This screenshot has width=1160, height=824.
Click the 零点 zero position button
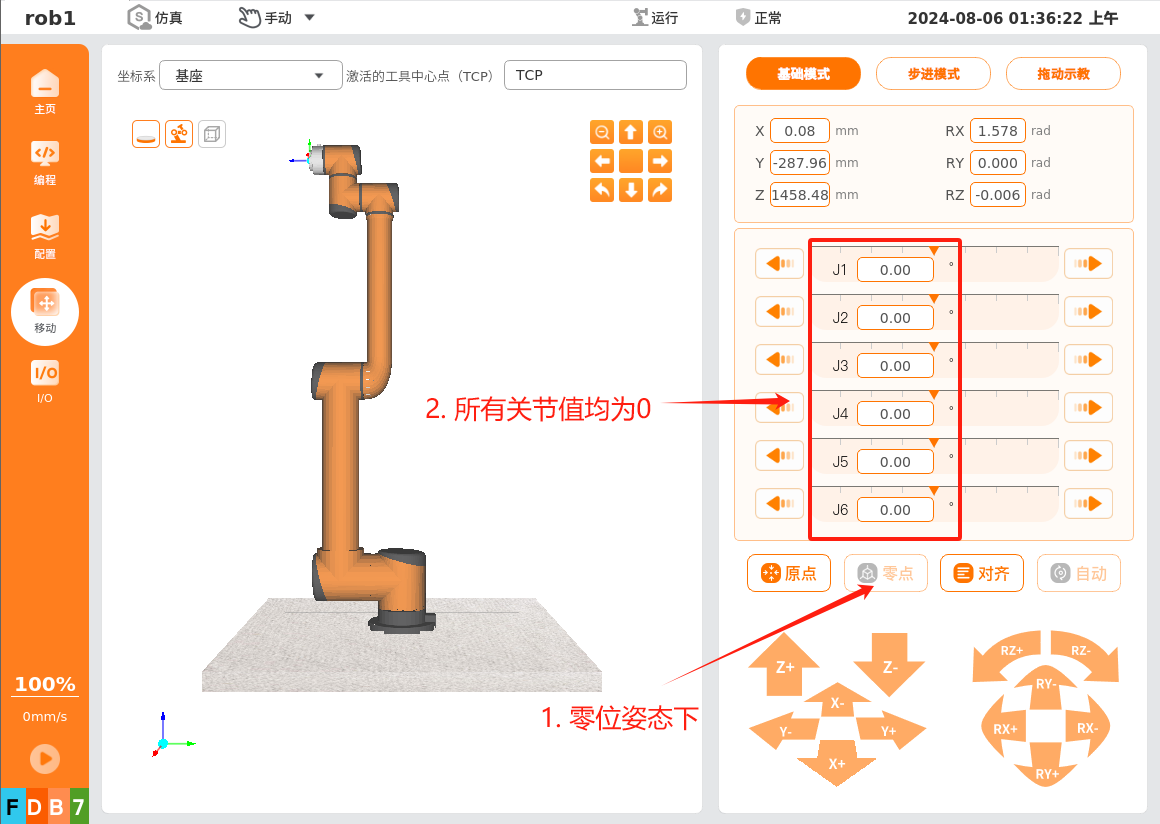point(886,573)
